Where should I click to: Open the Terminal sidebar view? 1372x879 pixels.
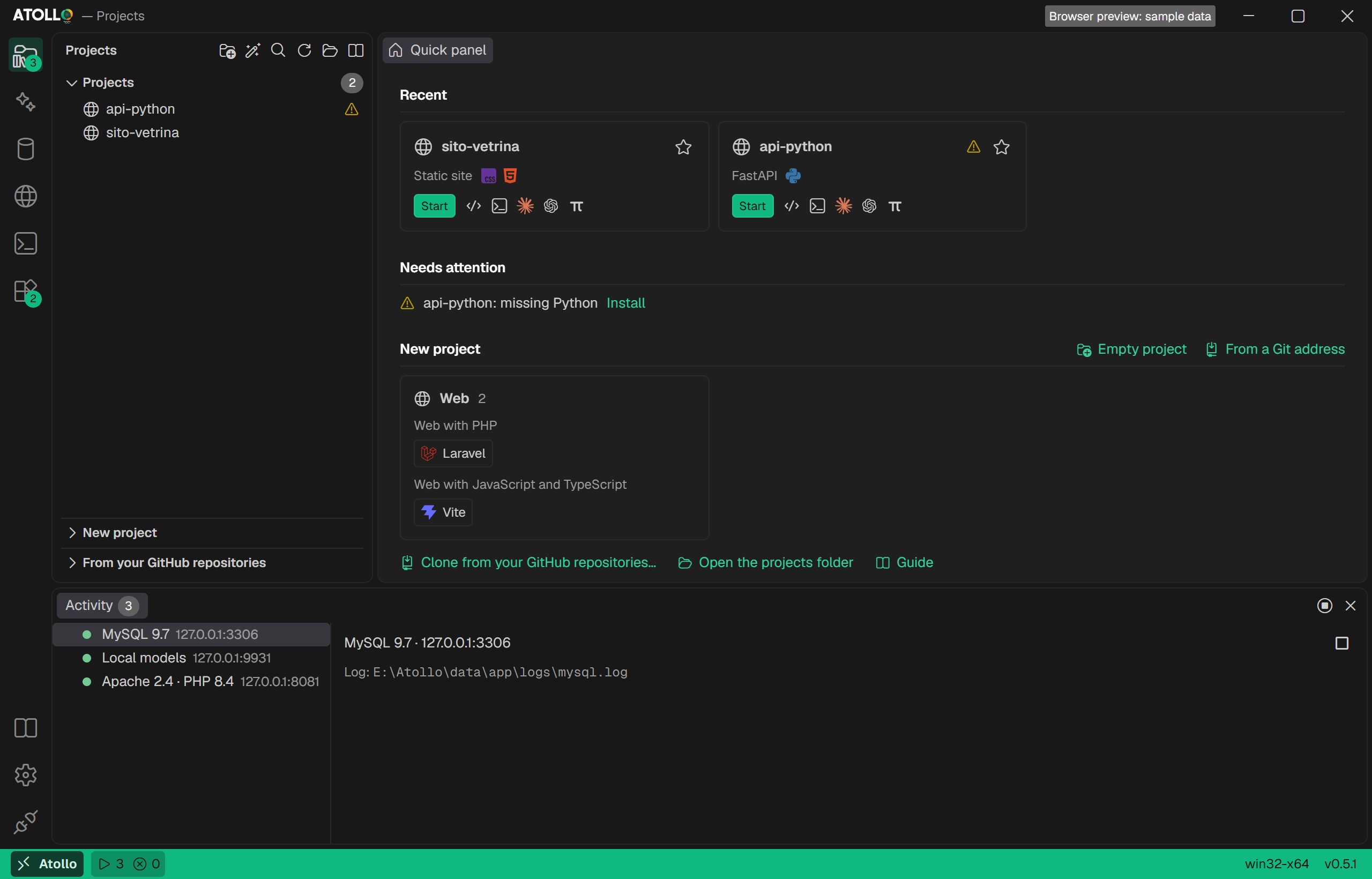point(25,244)
